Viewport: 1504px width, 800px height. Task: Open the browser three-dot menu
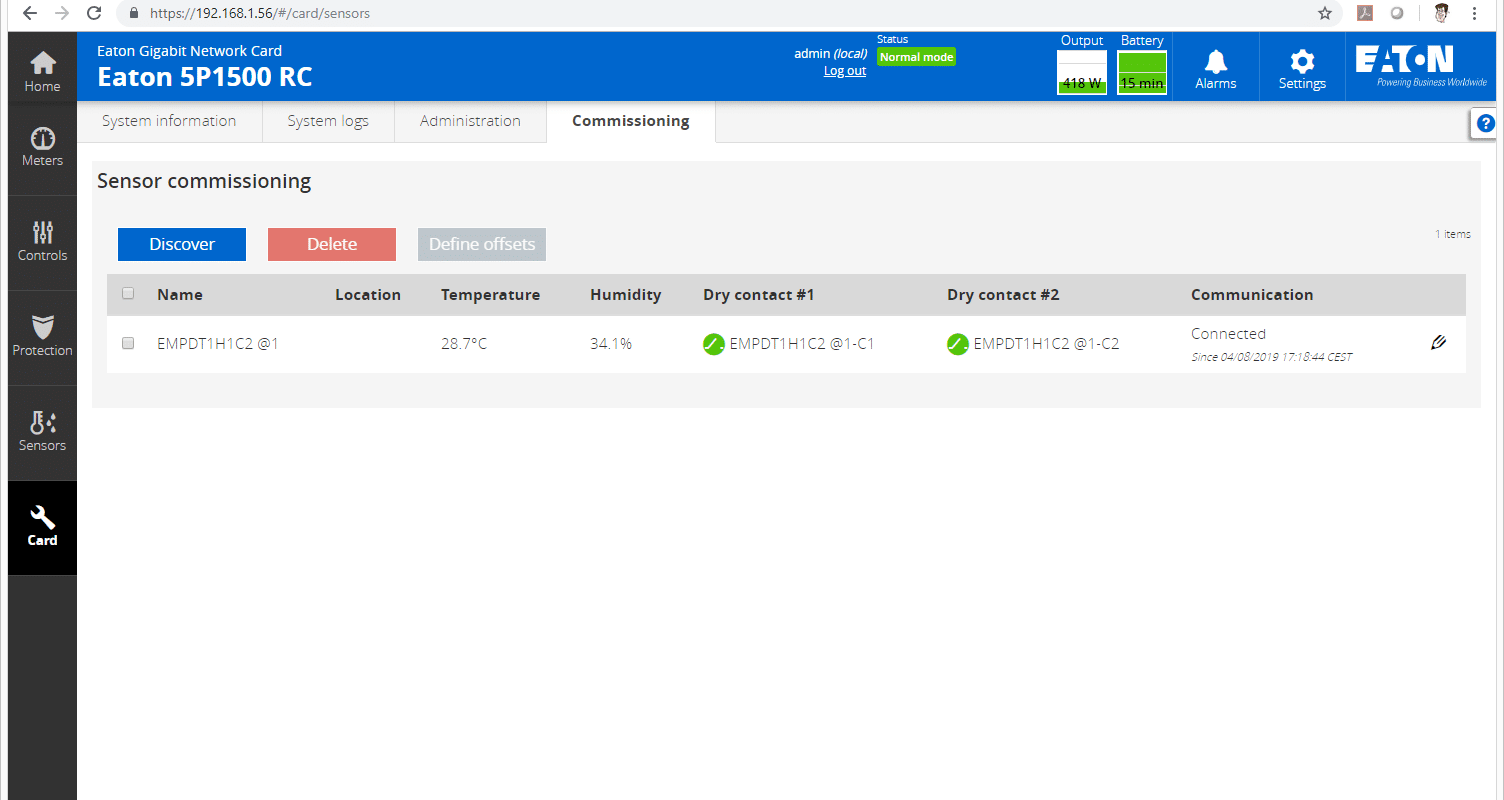(x=1476, y=14)
